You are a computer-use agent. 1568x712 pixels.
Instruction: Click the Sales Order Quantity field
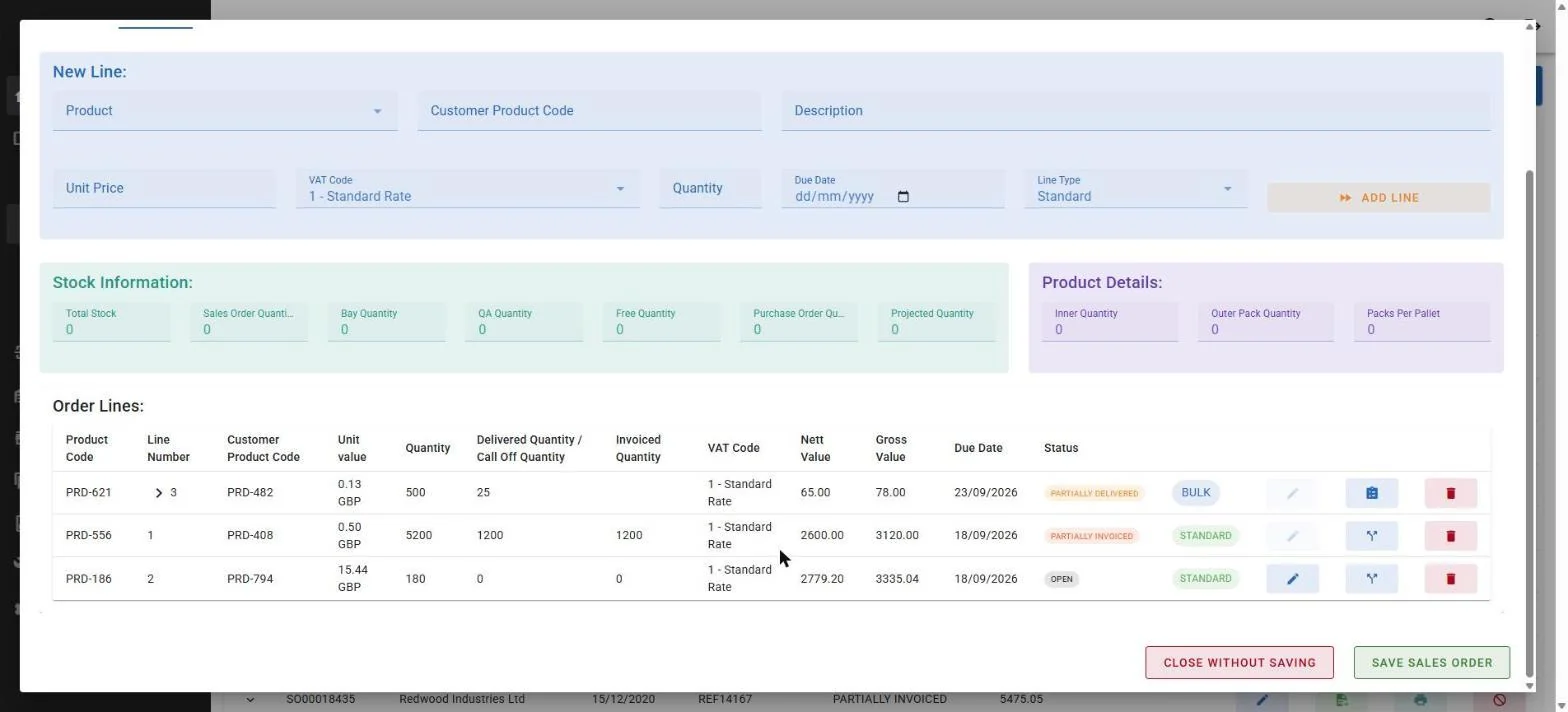coord(249,323)
